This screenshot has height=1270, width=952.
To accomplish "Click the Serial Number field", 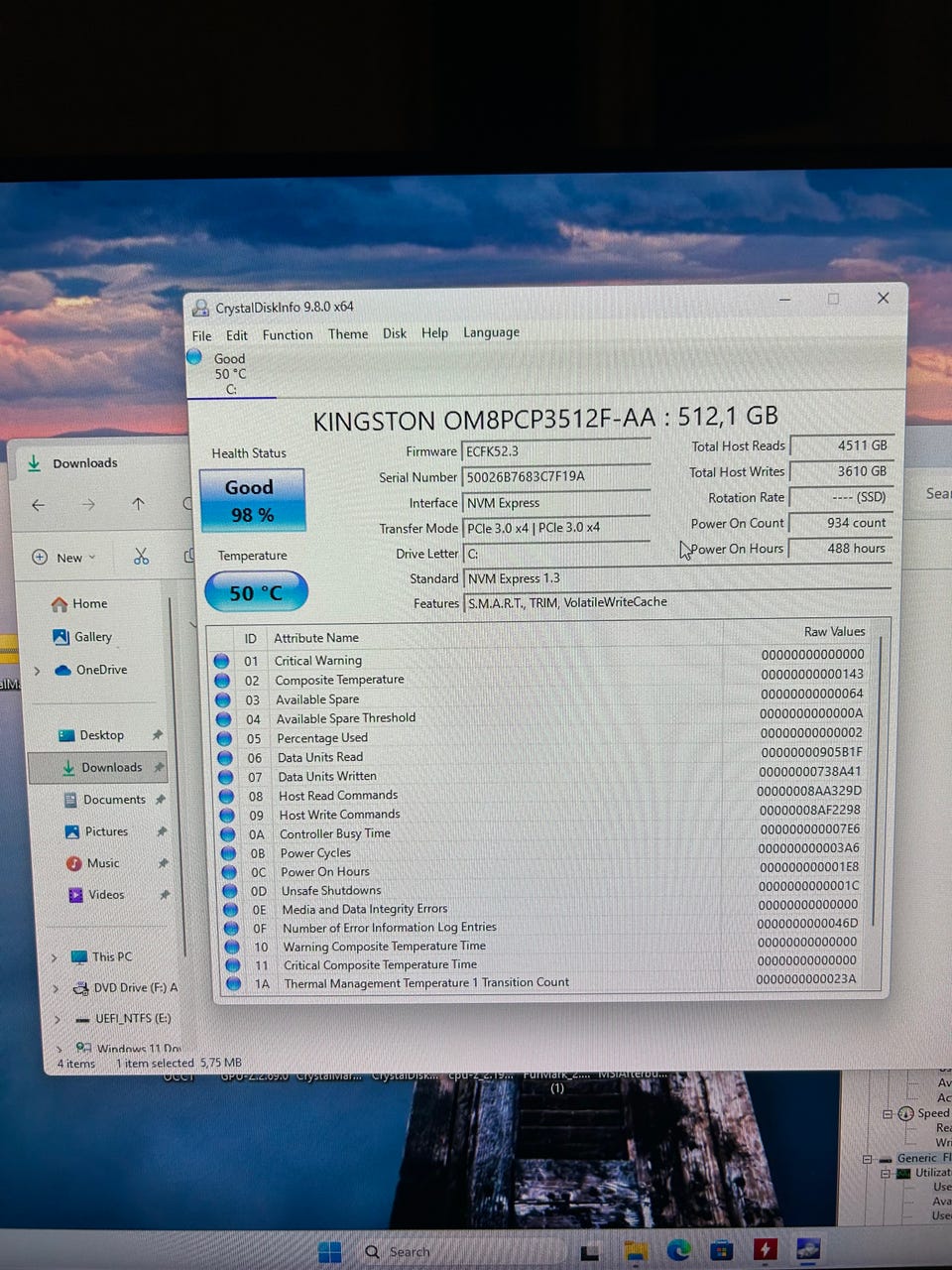I will point(555,476).
